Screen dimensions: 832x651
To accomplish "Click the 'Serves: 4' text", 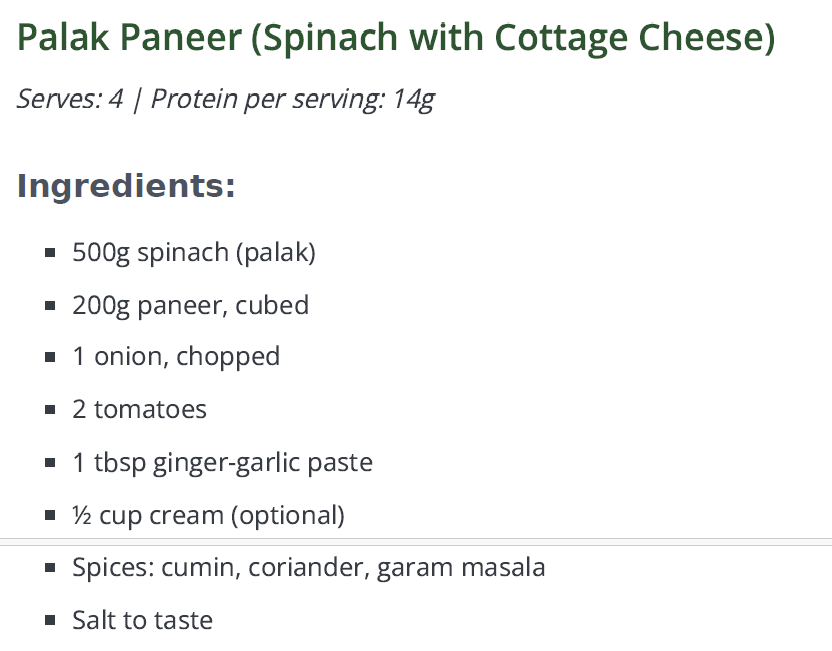I will tap(70, 100).
